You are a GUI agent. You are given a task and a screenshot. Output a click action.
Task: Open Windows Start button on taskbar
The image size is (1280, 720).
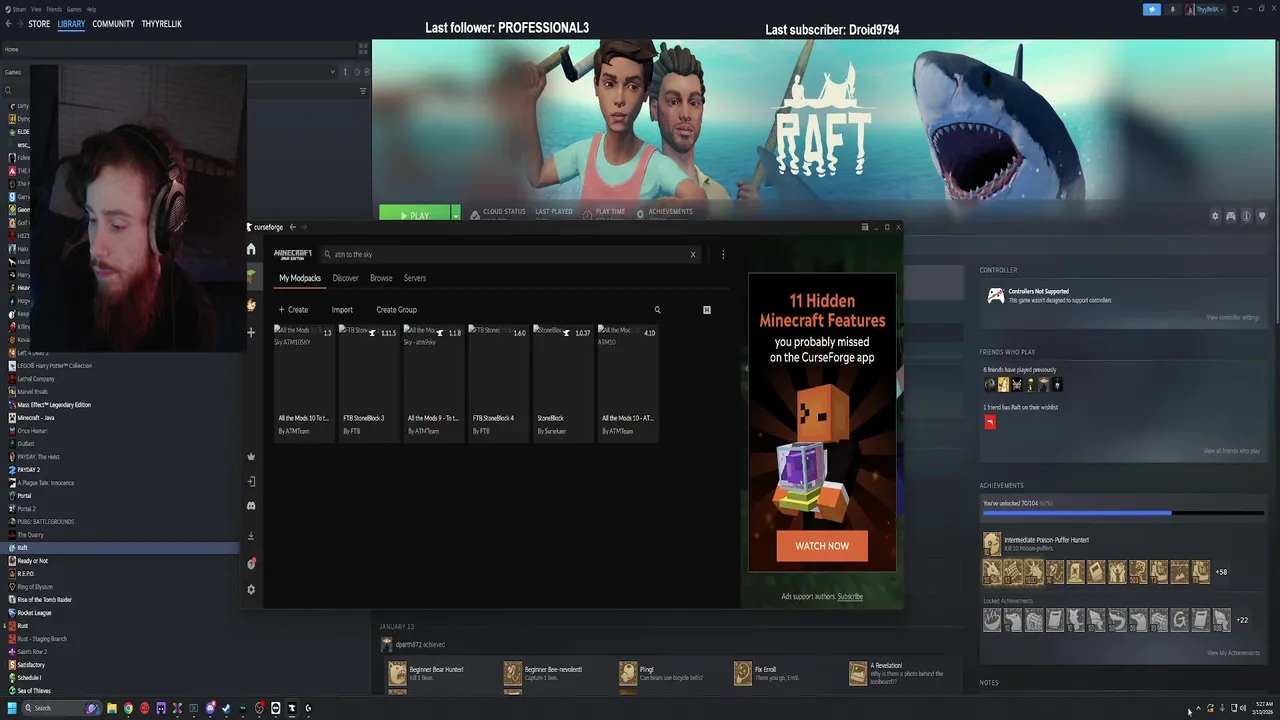pyautogui.click(x=12, y=708)
